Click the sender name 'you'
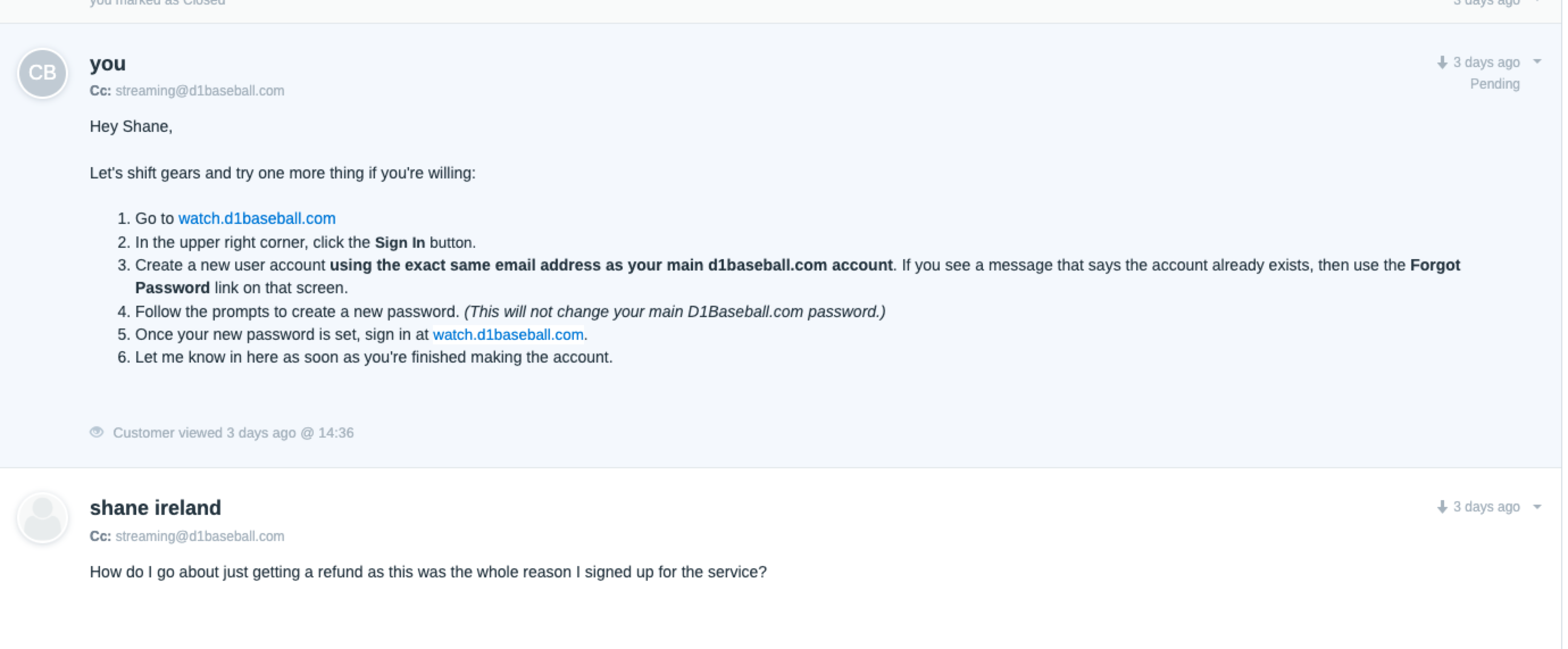 point(108,63)
